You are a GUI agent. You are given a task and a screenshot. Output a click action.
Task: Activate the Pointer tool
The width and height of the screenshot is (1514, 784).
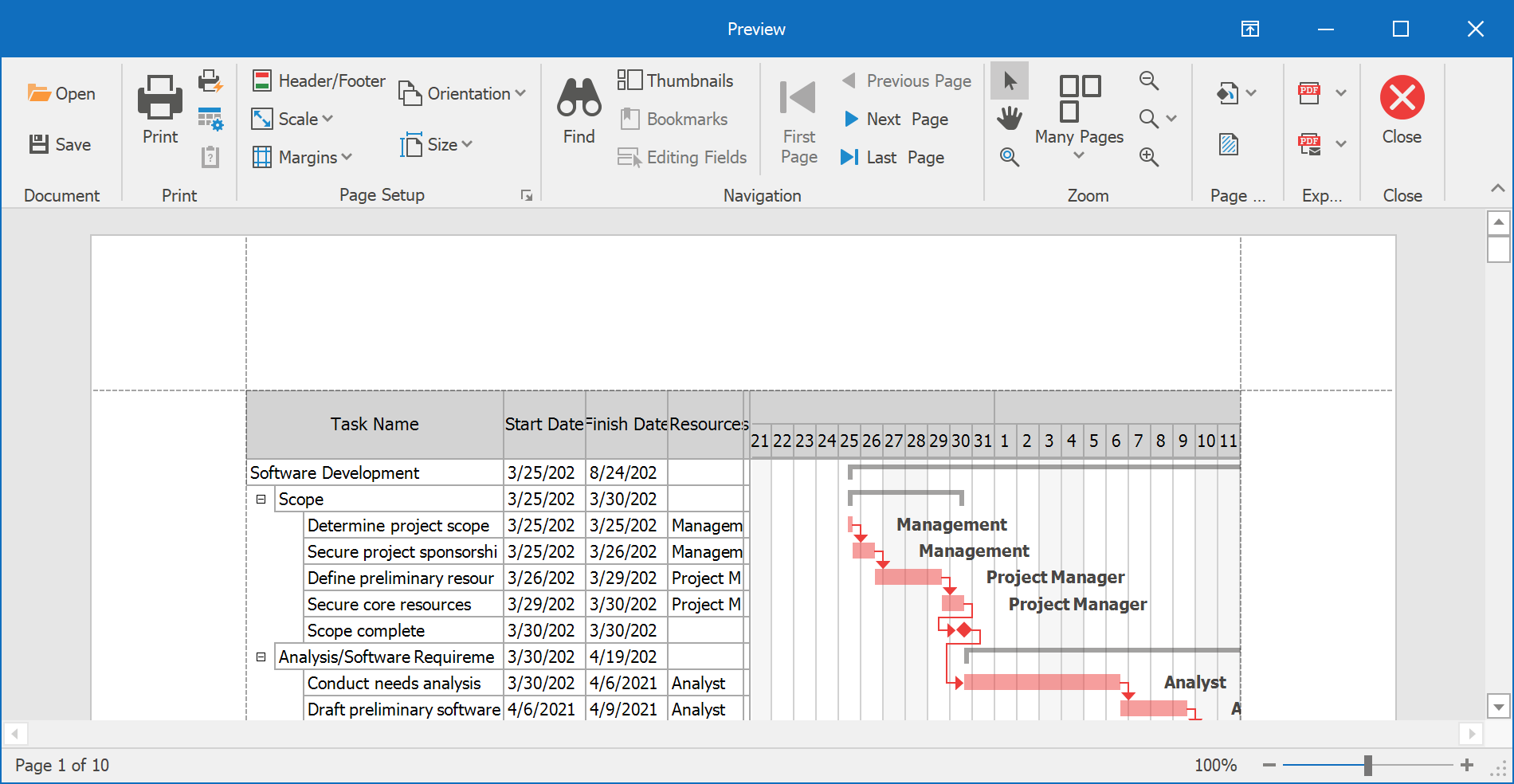point(1009,80)
